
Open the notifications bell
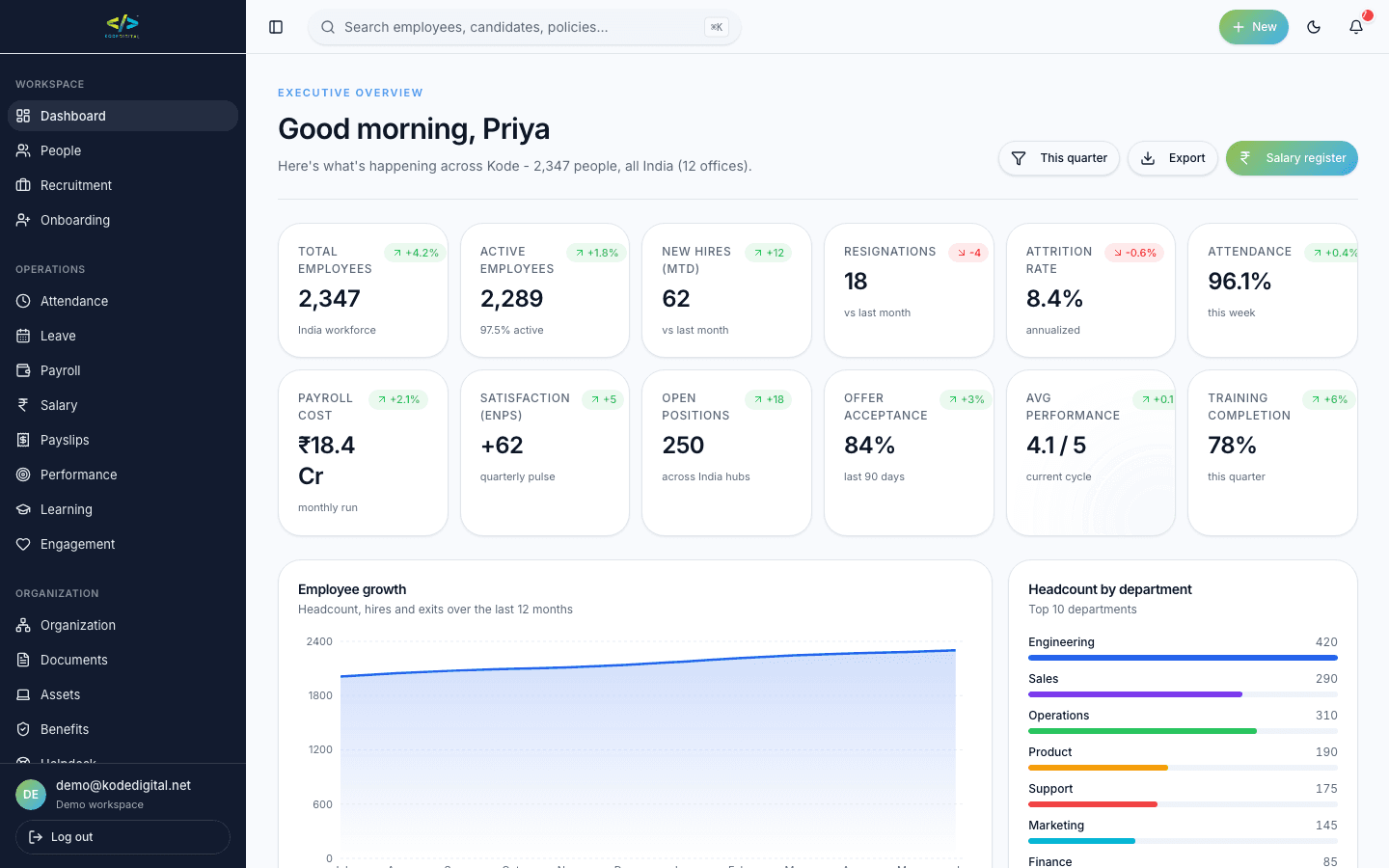coord(1356,27)
